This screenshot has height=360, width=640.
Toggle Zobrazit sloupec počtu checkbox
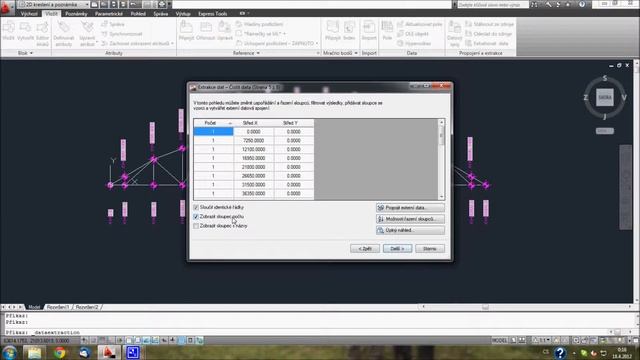coord(196,216)
